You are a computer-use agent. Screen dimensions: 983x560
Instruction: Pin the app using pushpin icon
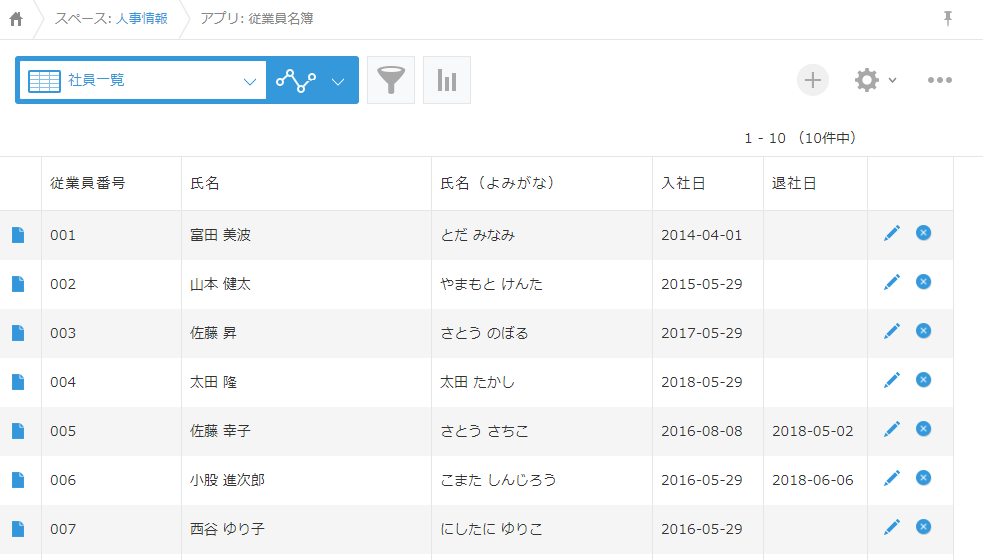948,19
